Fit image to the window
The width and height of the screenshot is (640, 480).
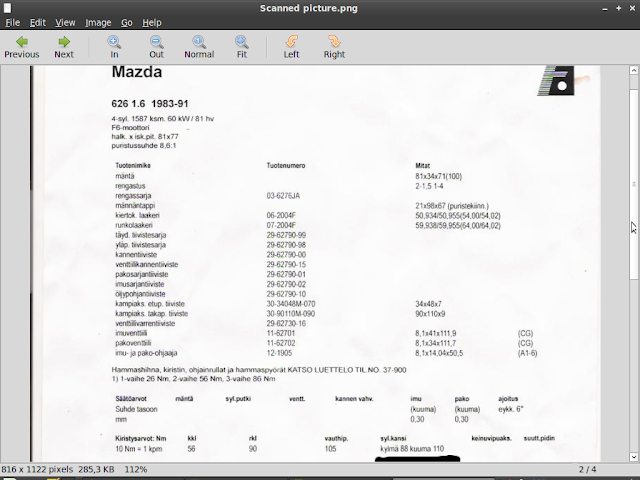pos(242,47)
